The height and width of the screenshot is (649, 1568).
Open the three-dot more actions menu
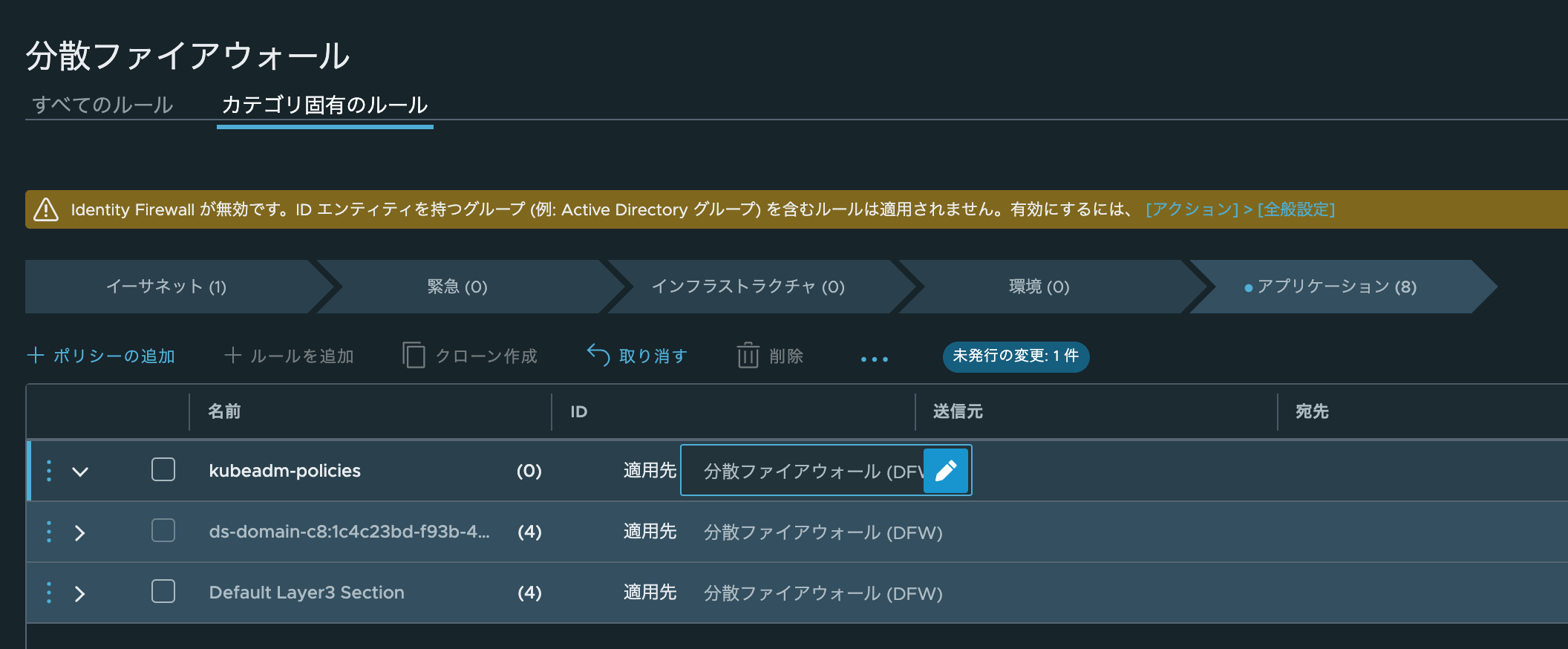[x=874, y=359]
